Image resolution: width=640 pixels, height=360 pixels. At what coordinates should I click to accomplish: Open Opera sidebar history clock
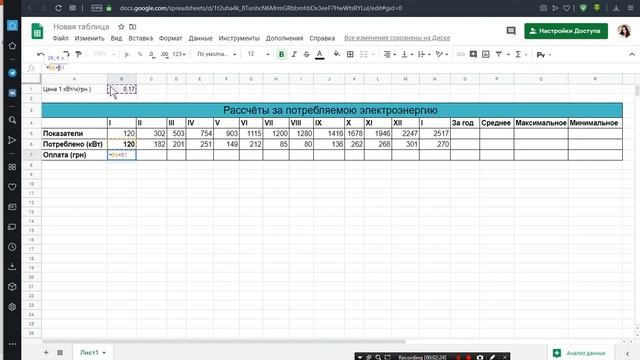tap(12, 247)
